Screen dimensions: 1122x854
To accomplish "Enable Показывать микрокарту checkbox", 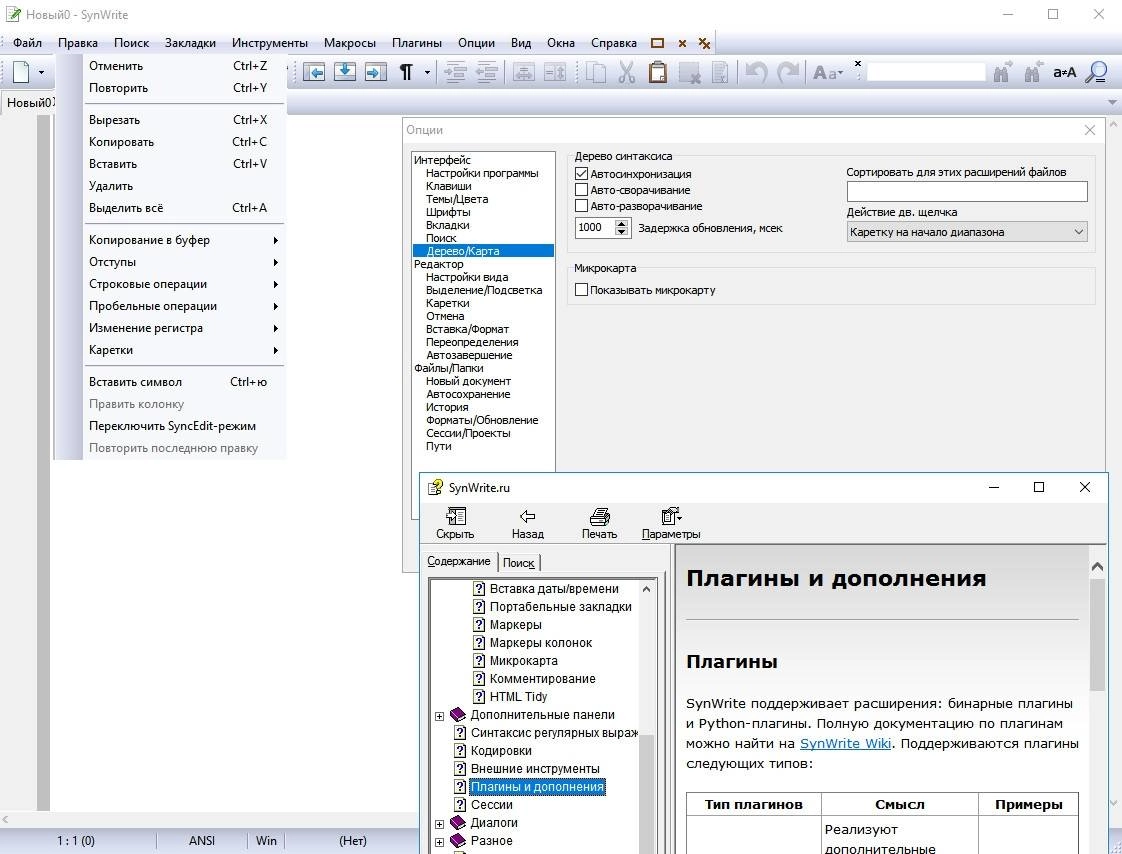I will coord(582,290).
